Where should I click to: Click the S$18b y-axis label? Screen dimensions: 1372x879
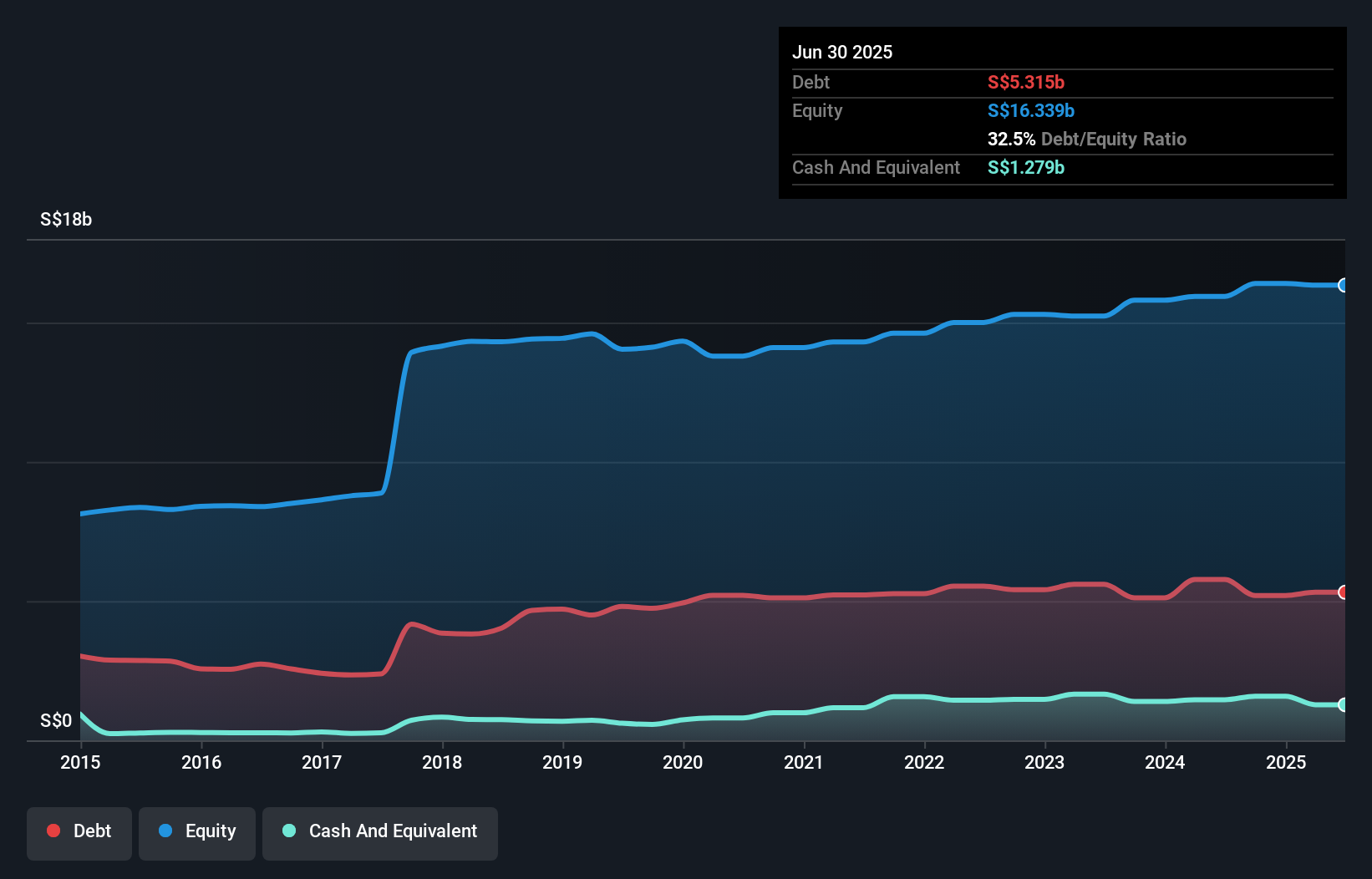coord(66,220)
